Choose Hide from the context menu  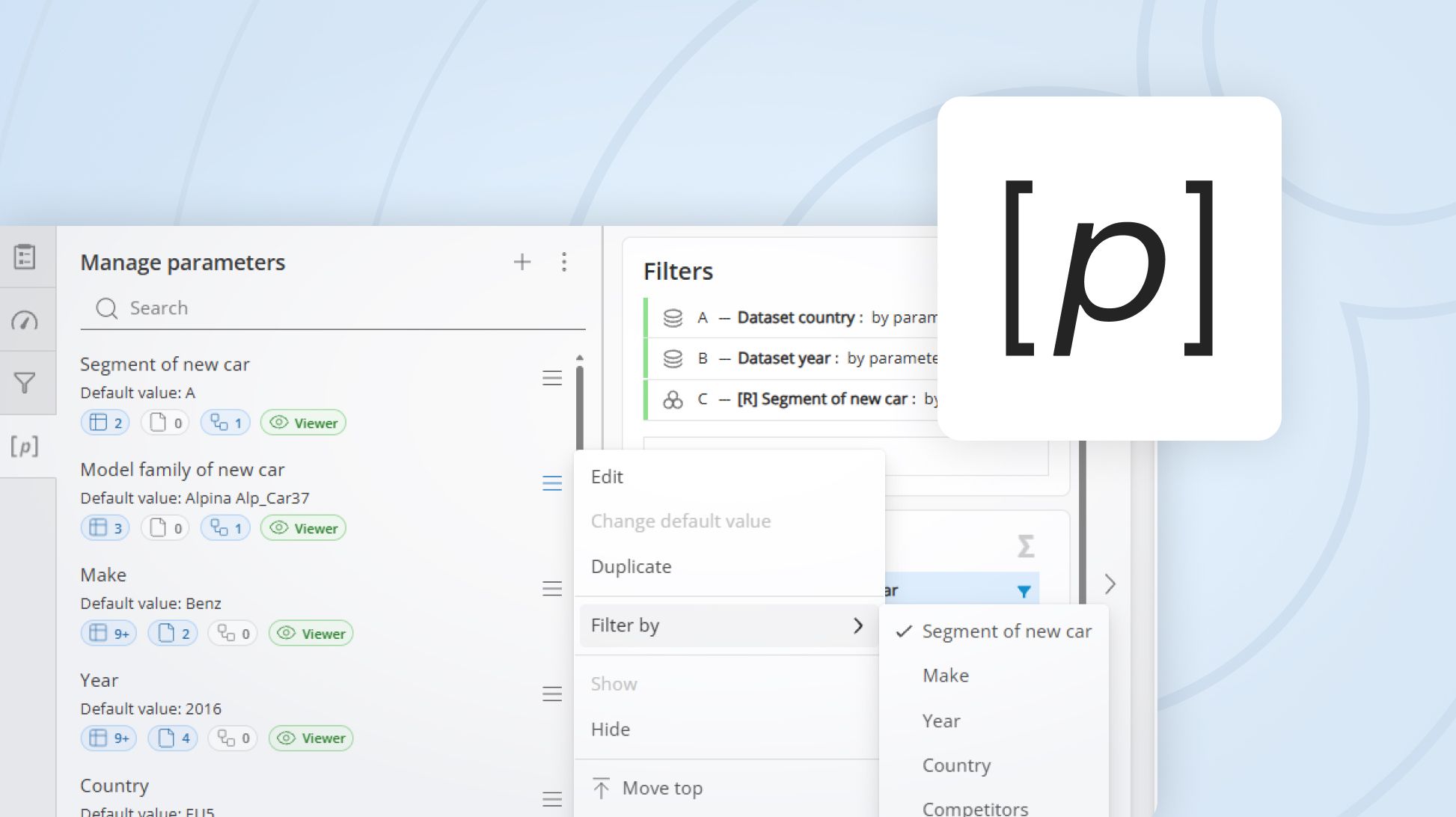tap(610, 729)
